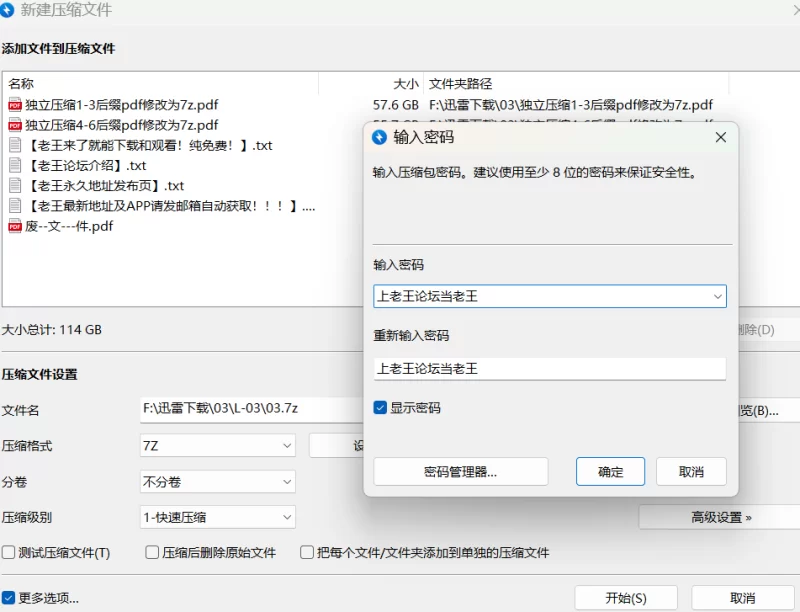The height and width of the screenshot is (612, 800).
Task: Click the app logo in the 新建压缩文件 title bar
Action: click(7, 10)
